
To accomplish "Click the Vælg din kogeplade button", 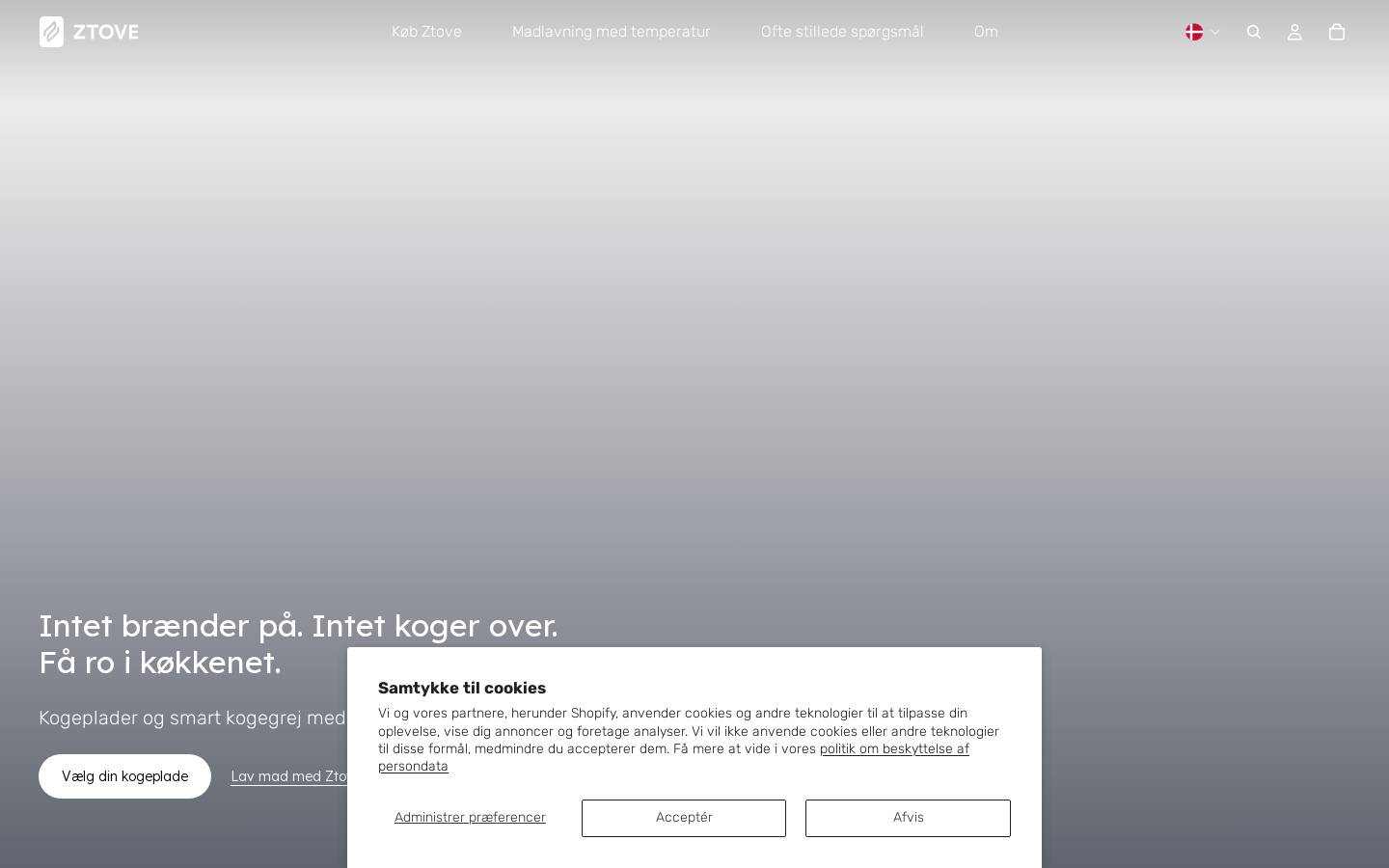I will (x=124, y=776).
